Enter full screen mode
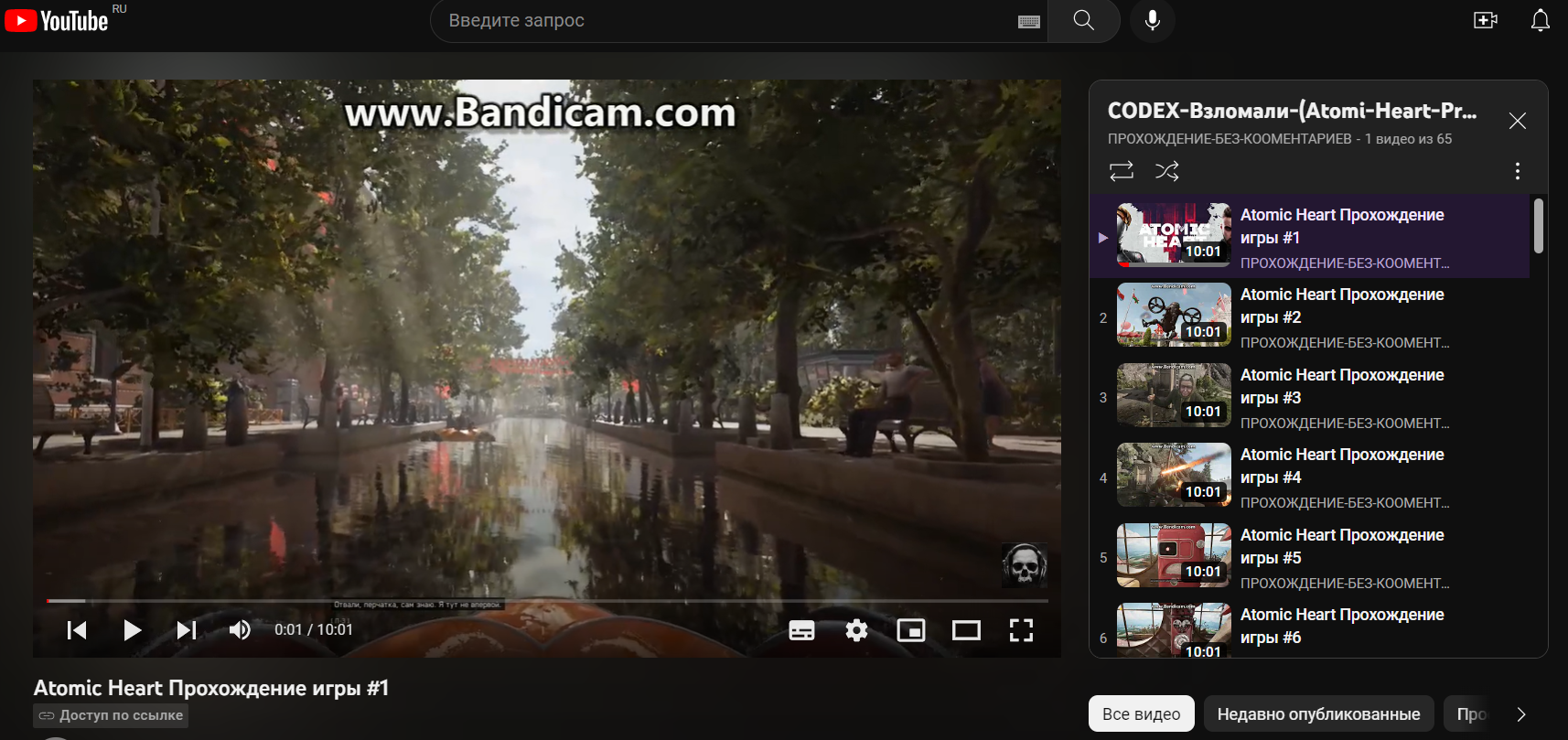 coord(1021,630)
